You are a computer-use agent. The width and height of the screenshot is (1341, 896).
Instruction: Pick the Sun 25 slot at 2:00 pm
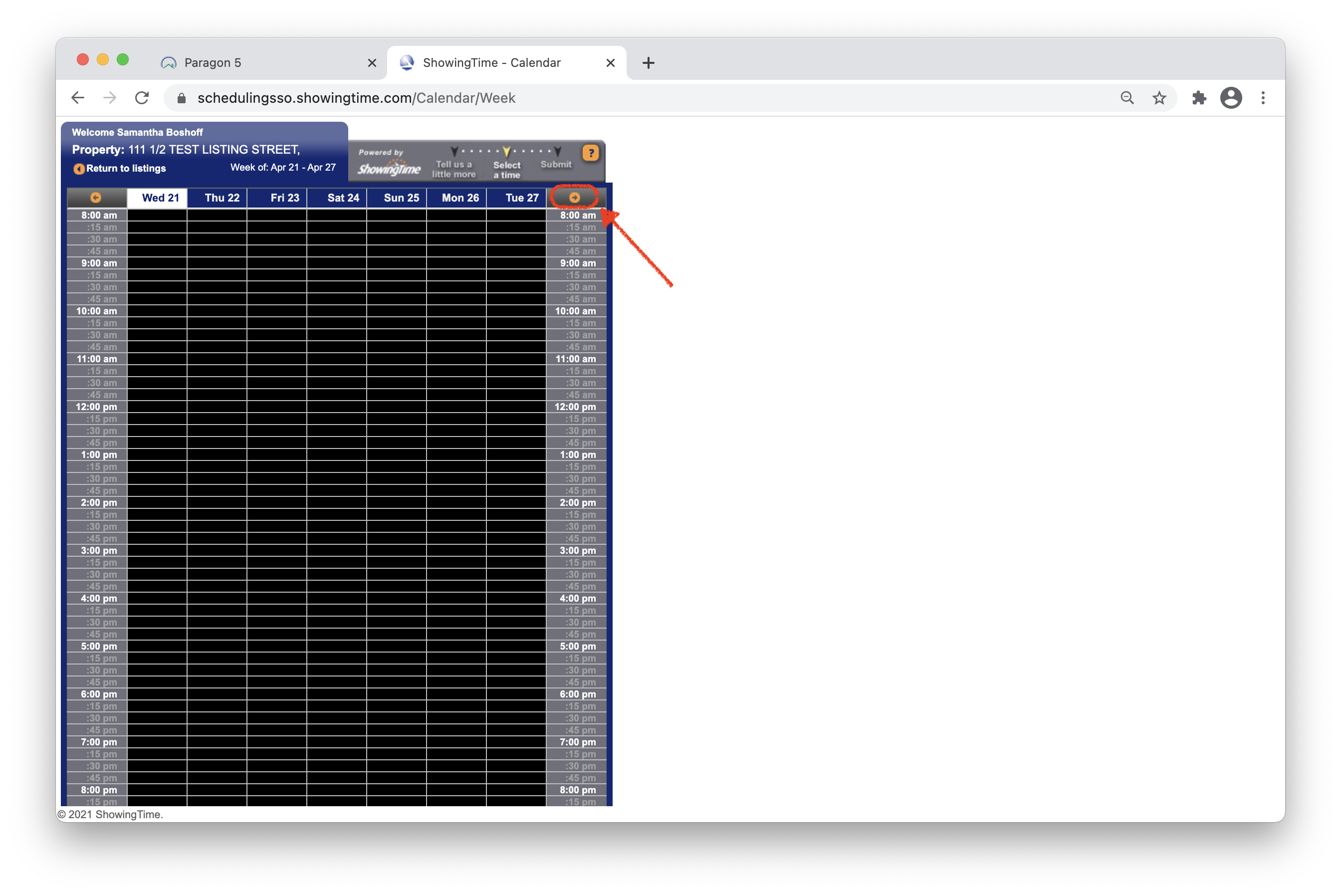pos(397,503)
